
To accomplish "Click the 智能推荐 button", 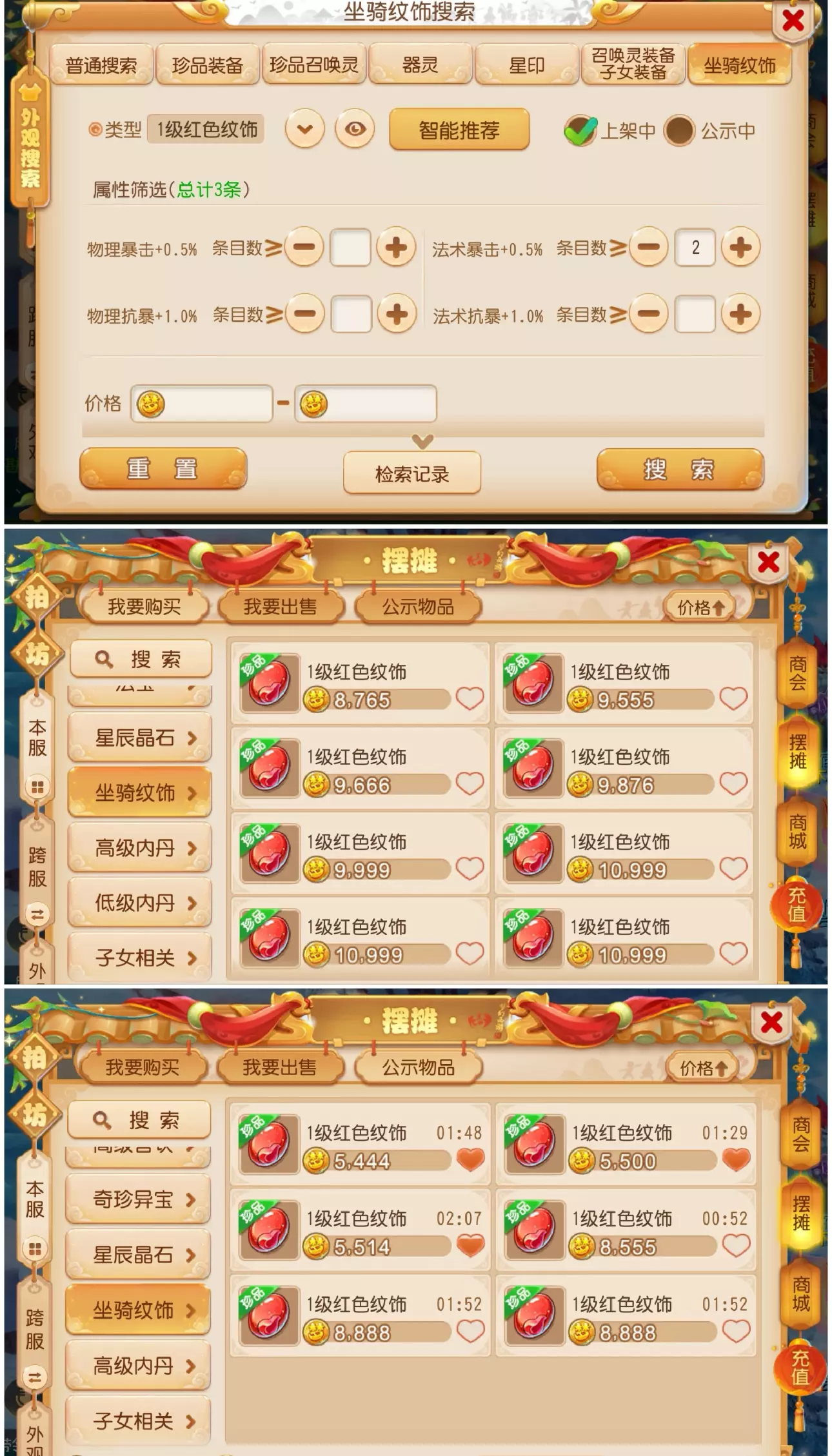I will (x=459, y=130).
